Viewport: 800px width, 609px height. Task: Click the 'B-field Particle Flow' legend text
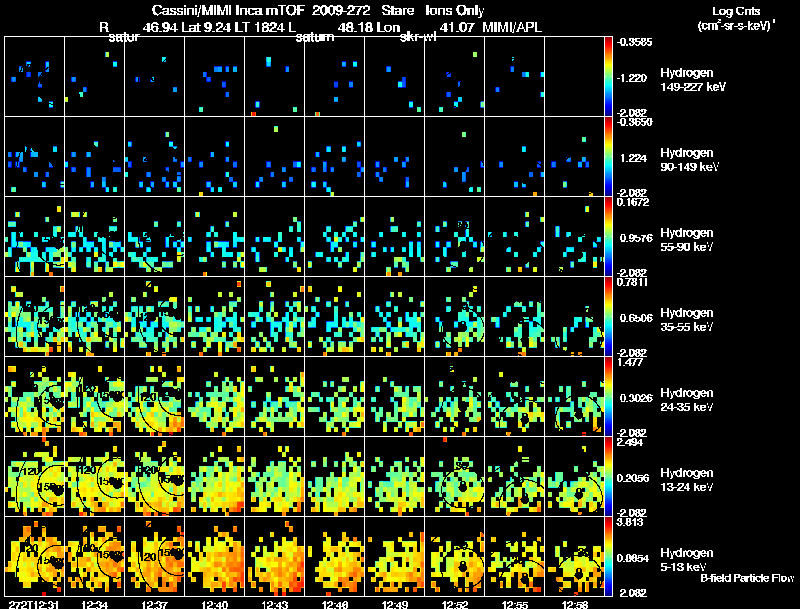747,578
